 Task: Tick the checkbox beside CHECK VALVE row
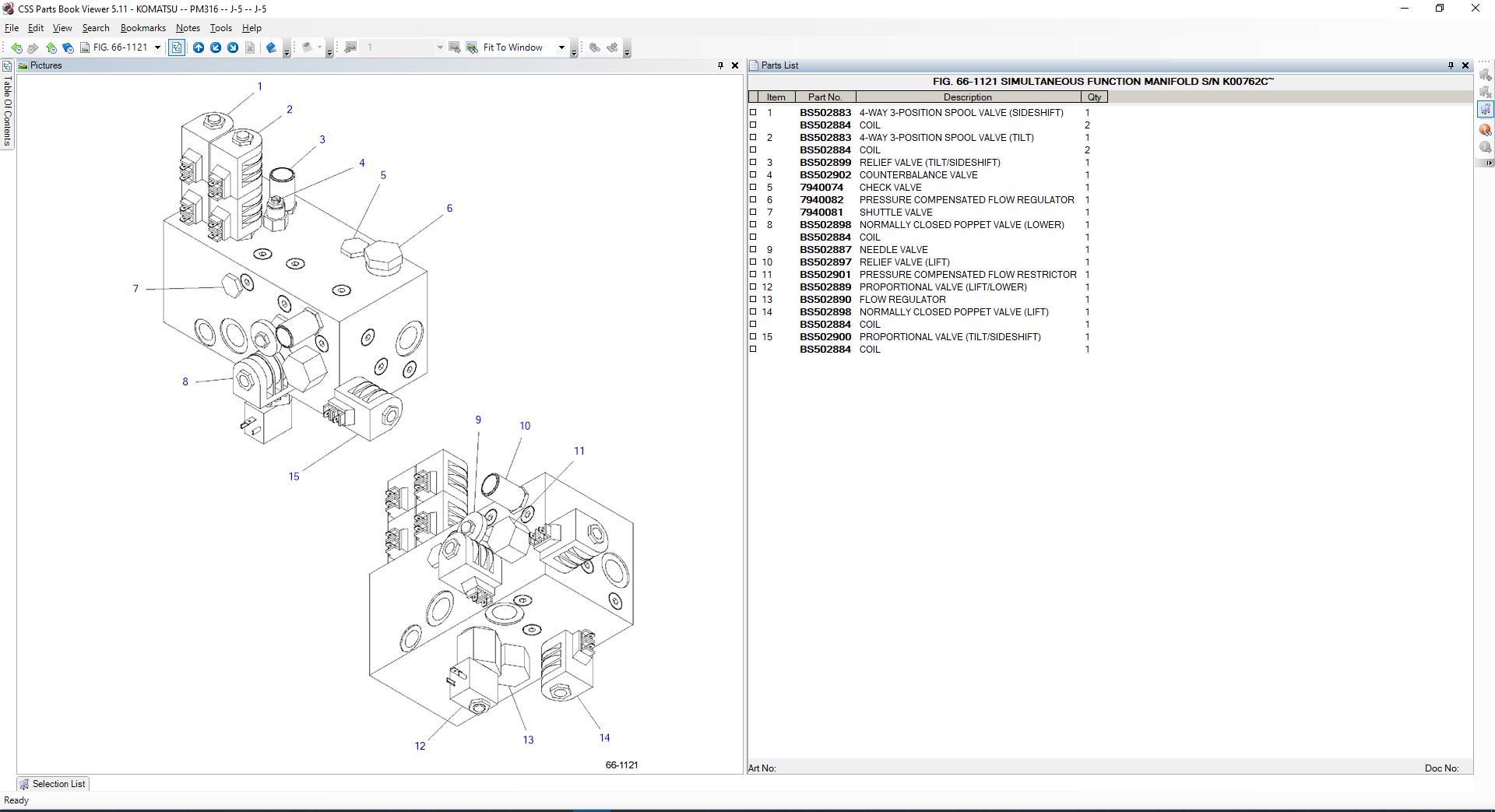pyautogui.click(x=753, y=188)
